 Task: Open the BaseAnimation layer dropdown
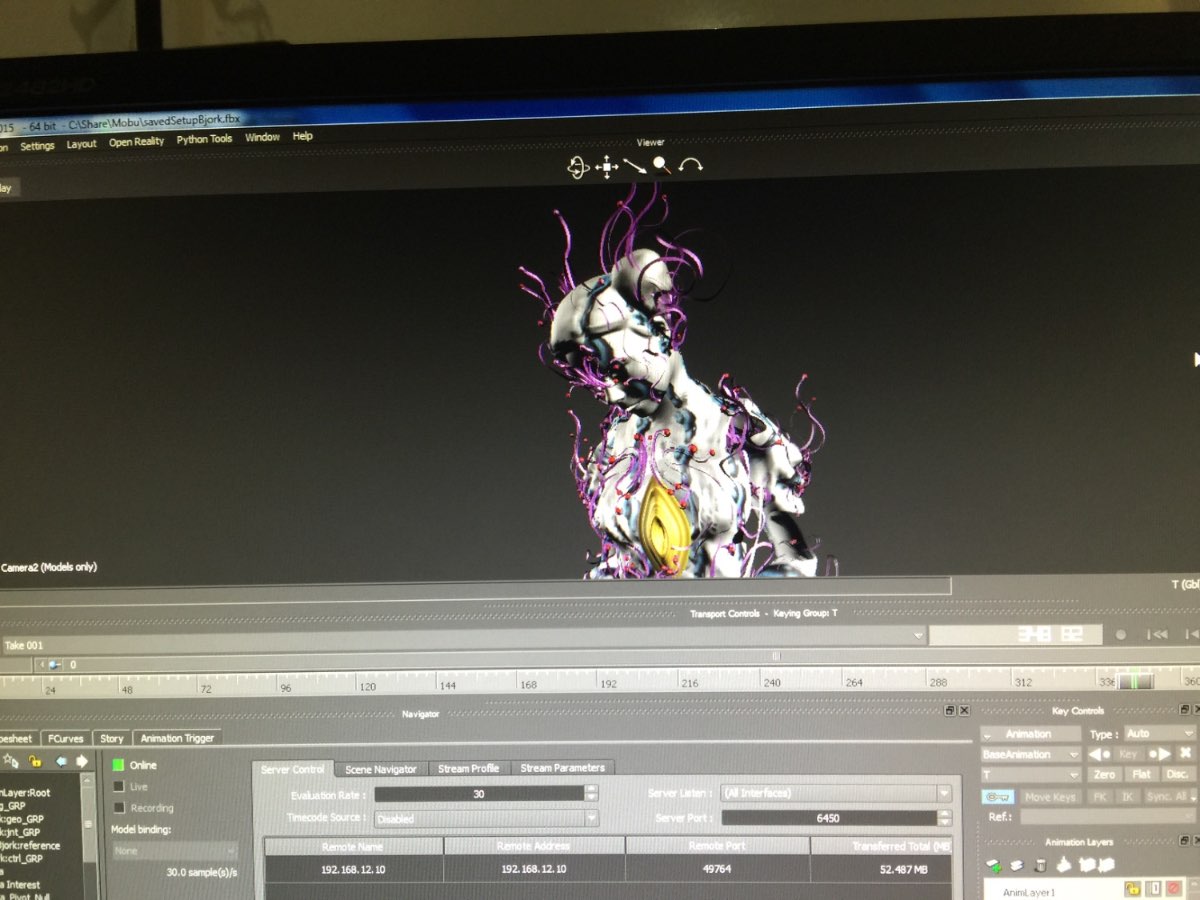coord(1030,754)
